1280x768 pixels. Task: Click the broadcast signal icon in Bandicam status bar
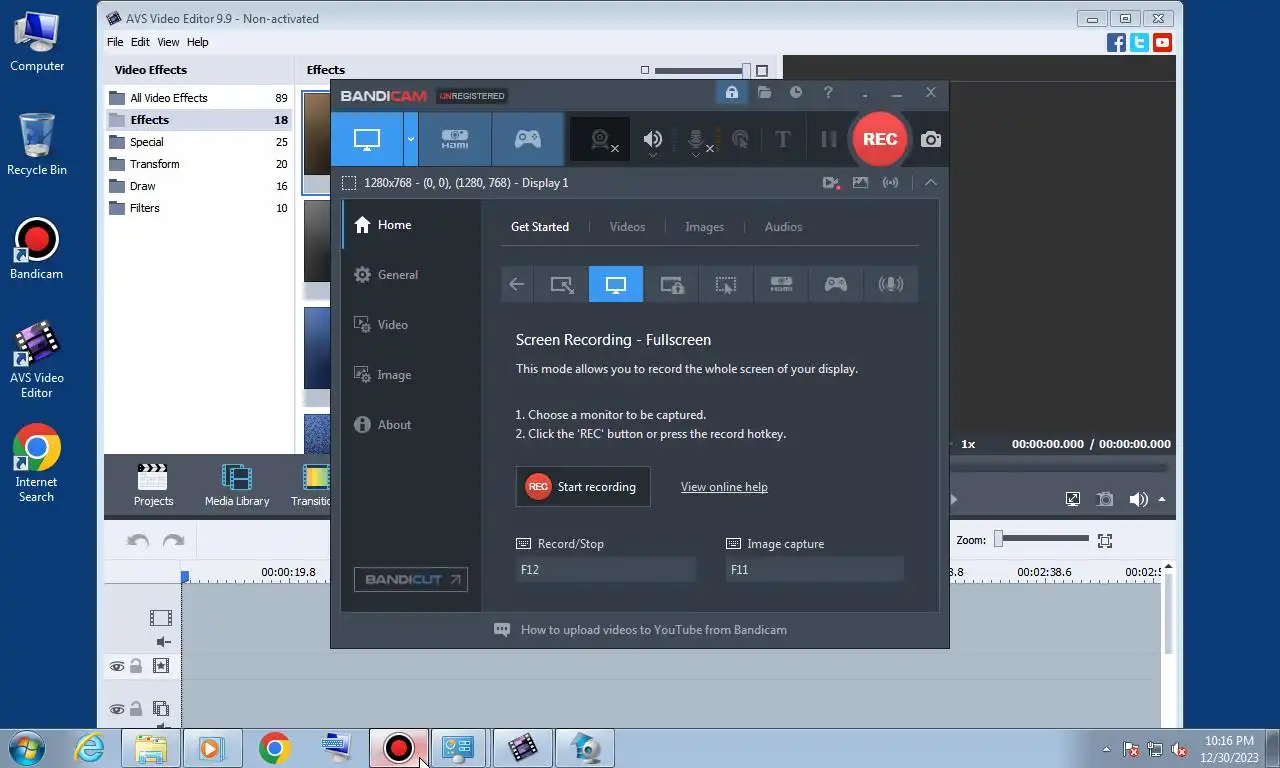click(890, 183)
